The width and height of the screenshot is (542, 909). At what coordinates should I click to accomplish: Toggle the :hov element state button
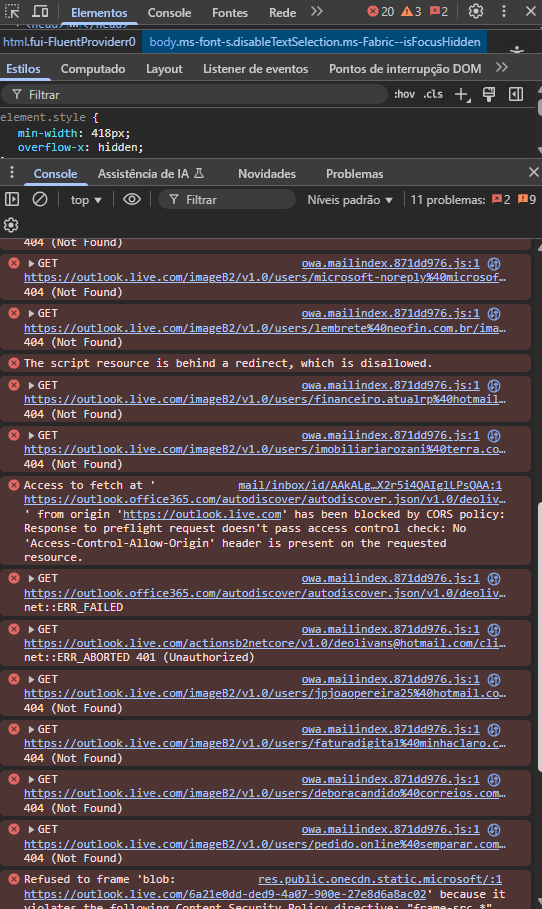pyautogui.click(x=405, y=94)
